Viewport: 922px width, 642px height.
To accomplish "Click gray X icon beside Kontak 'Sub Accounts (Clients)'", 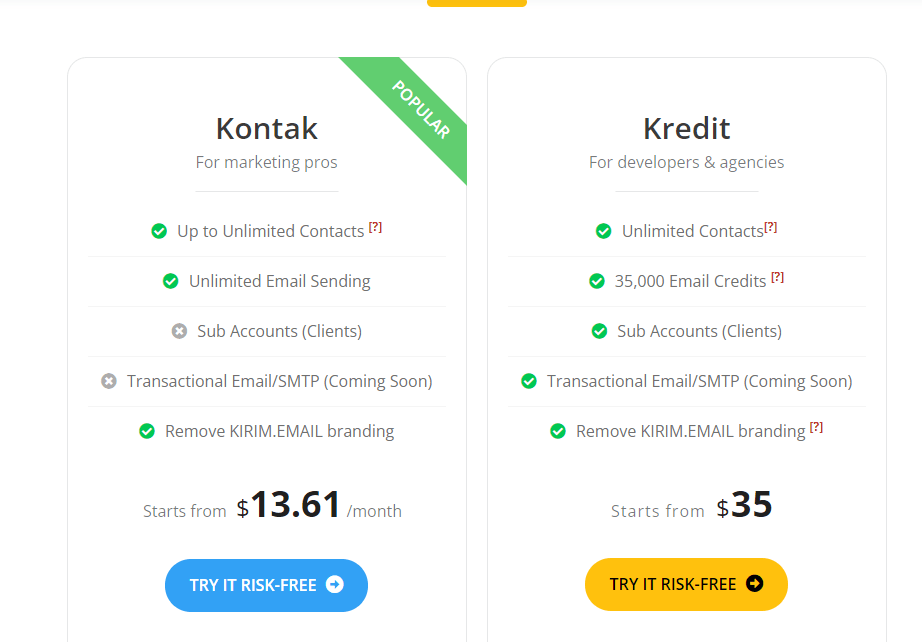I will 179,331.
